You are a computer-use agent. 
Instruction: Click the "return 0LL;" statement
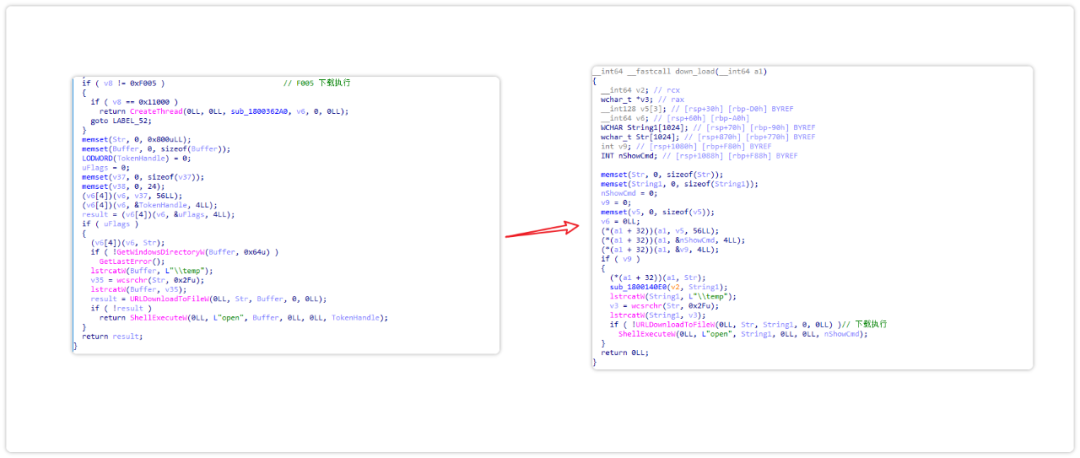(x=624, y=353)
